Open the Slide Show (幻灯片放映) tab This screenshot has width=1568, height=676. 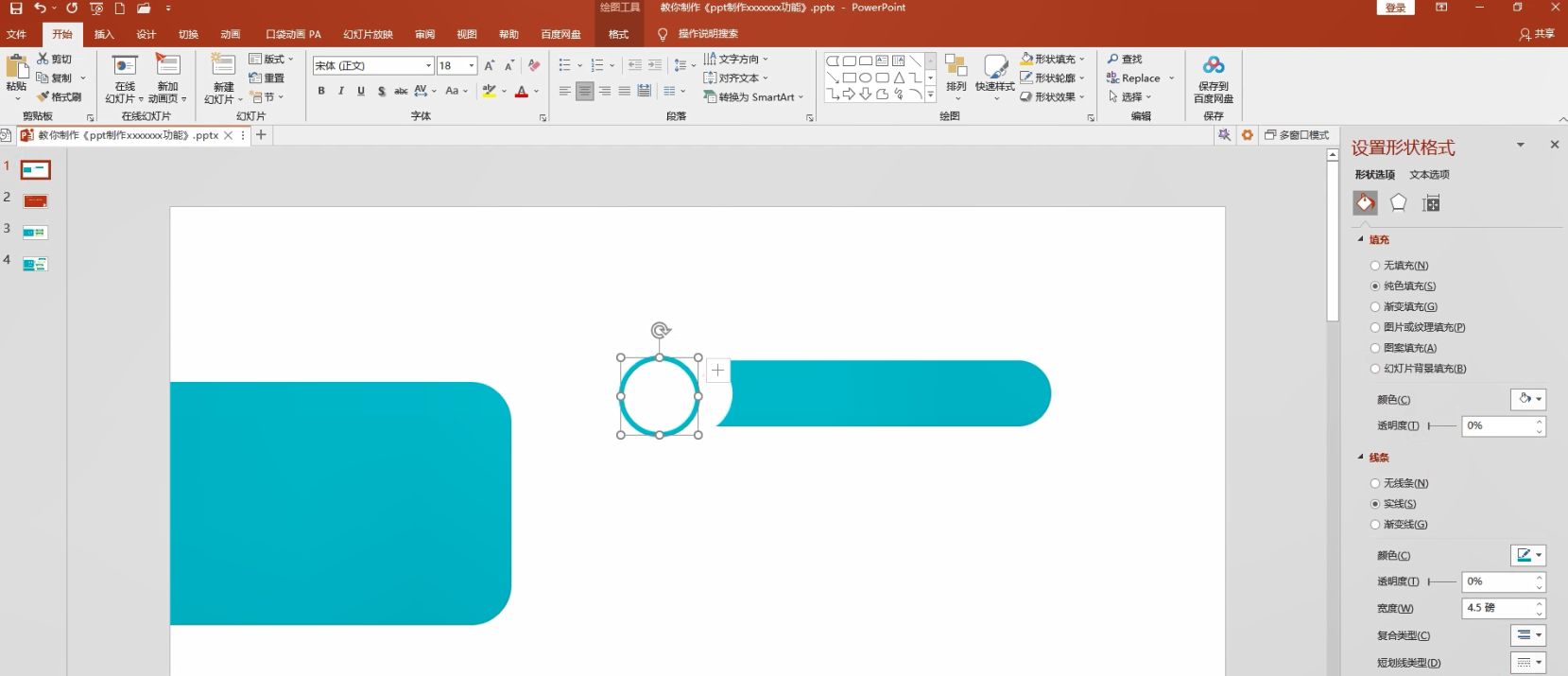pyautogui.click(x=368, y=34)
